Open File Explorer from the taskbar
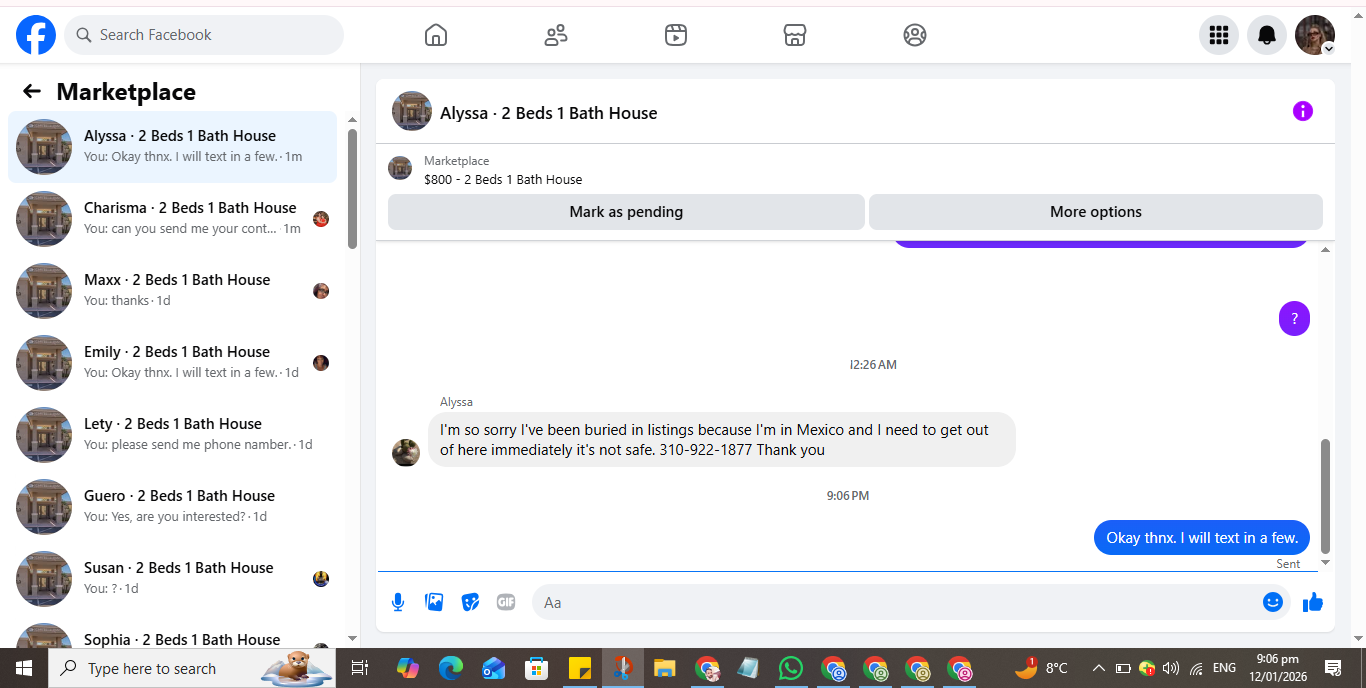 coord(665,668)
